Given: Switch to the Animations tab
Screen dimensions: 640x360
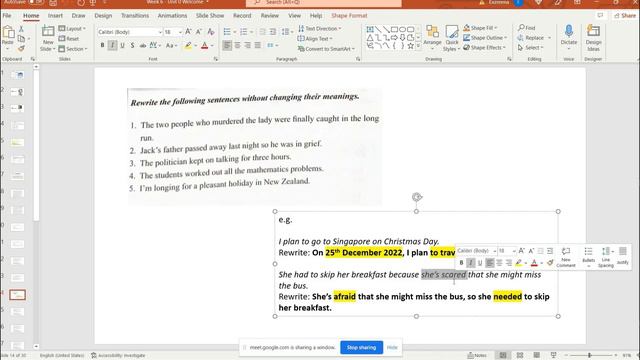Looking at the screenshot, I should pos(172,16).
